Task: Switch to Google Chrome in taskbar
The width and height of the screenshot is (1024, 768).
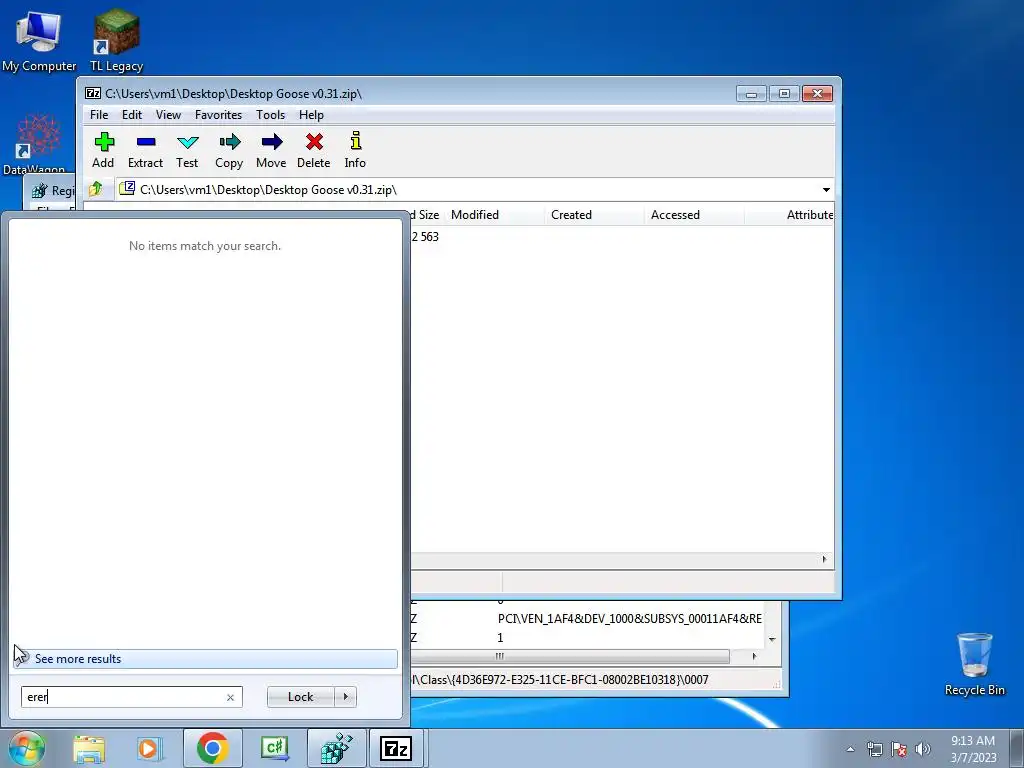Action: [212, 748]
